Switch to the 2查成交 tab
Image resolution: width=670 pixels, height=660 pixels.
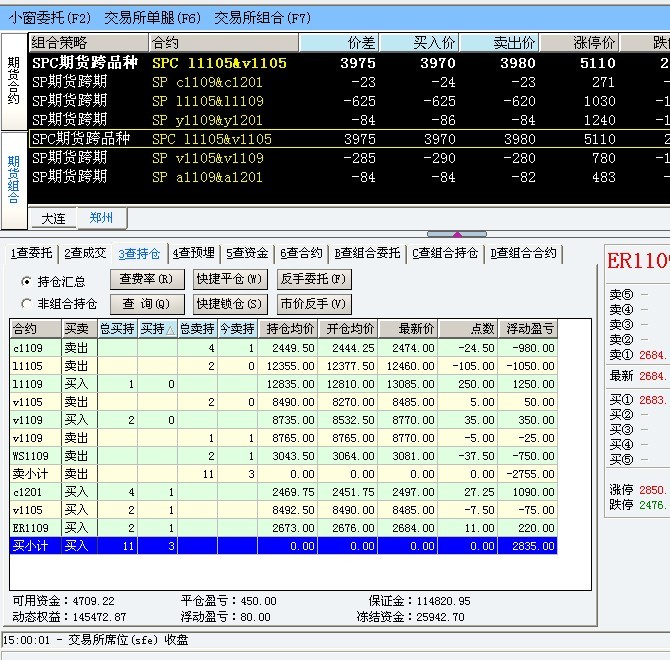(85, 253)
